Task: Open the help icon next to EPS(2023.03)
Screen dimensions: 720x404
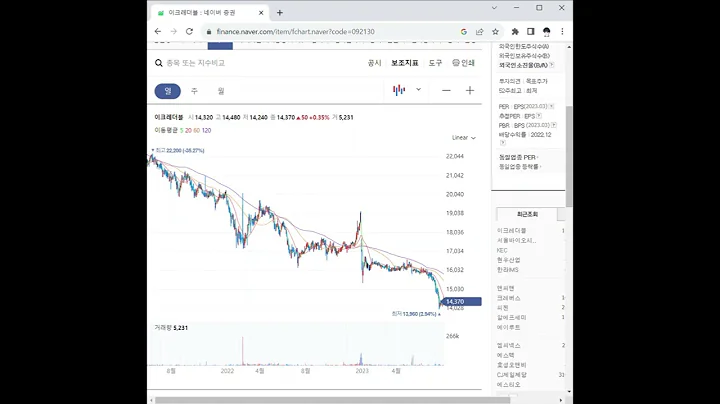Action: [551, 107]
